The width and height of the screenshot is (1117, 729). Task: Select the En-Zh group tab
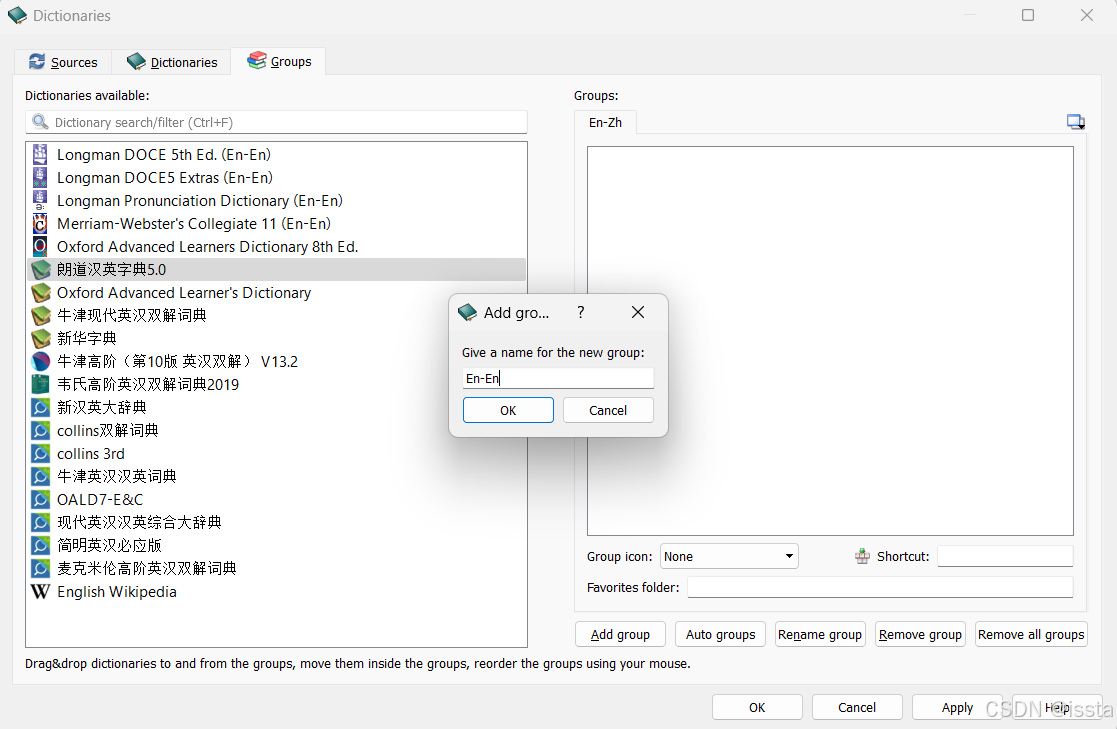coord(605,123)
